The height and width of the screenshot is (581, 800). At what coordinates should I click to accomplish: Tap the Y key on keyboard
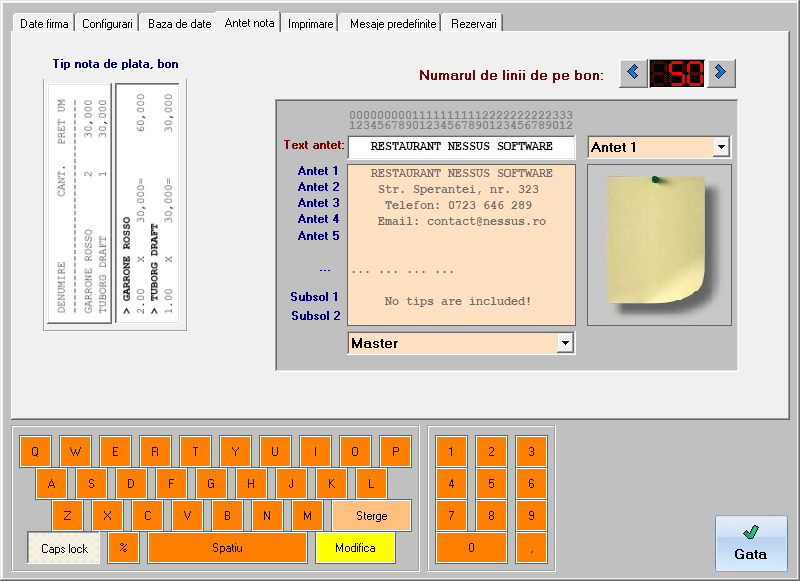[235, 451]
